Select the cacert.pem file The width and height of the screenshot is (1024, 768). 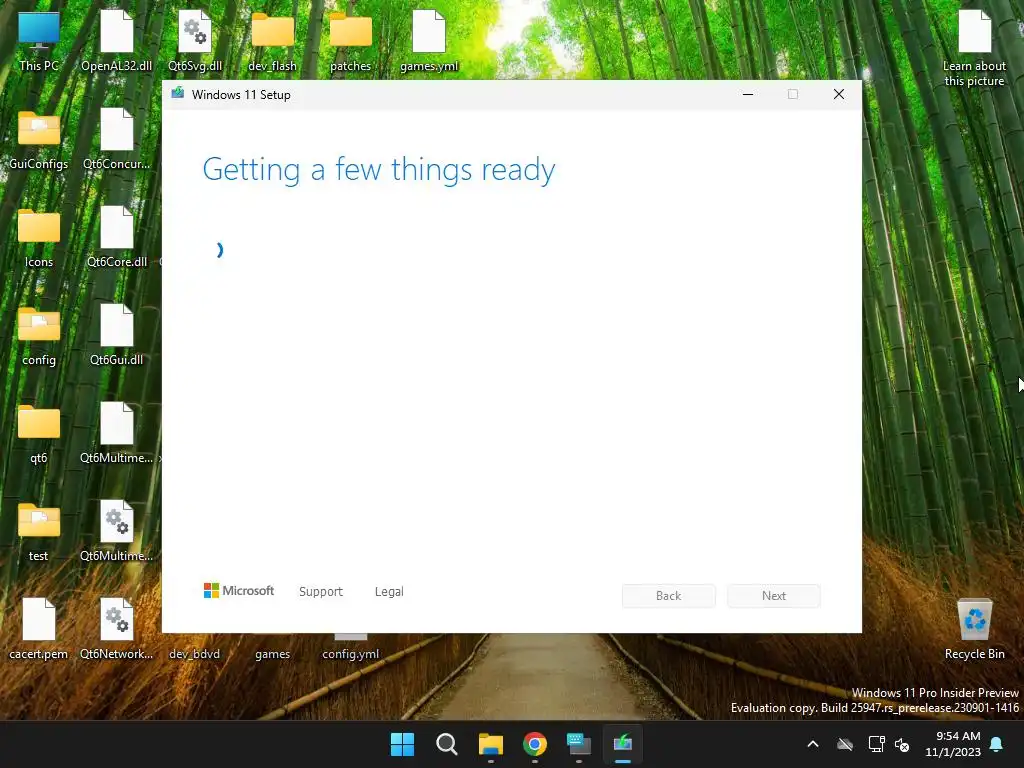39,628
